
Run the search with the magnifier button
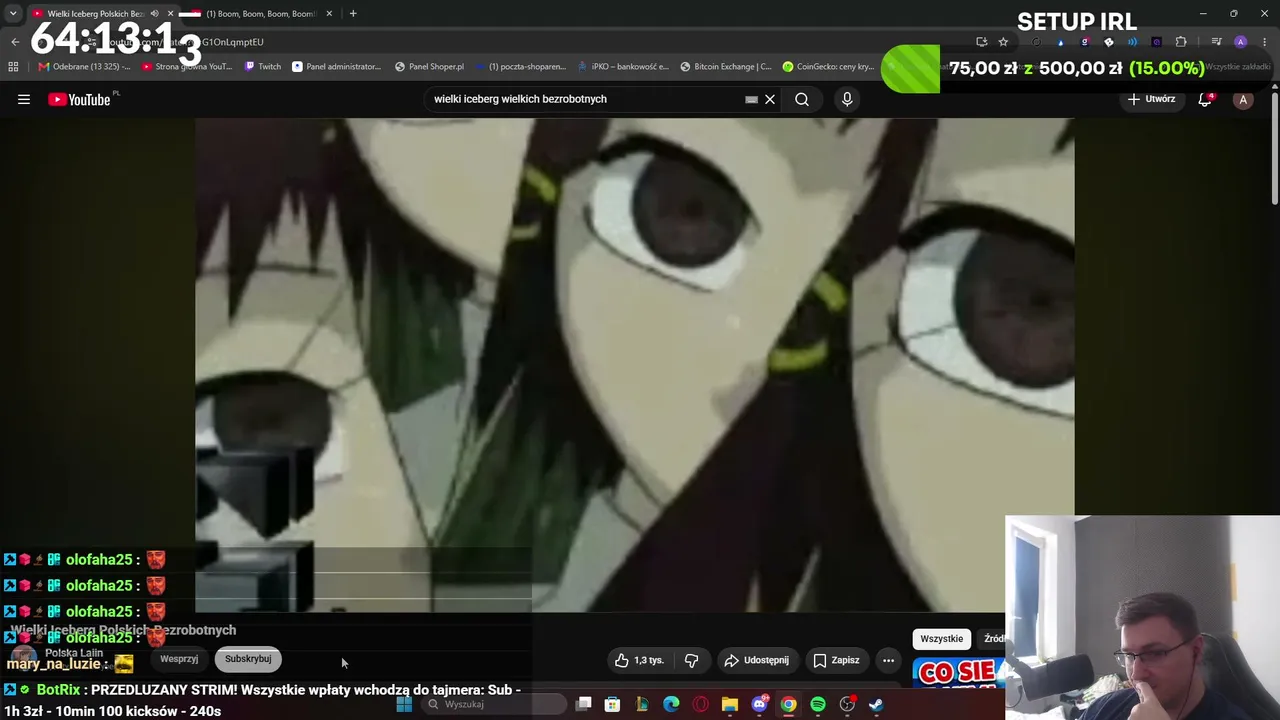pos(802,99)
